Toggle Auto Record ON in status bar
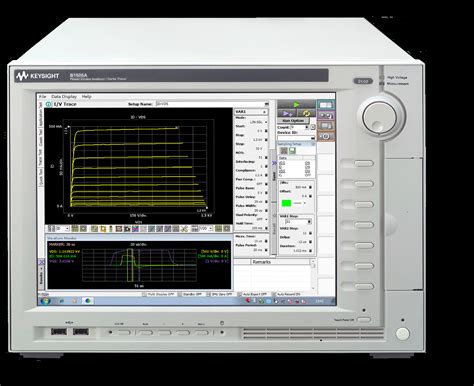 (x=286, y=294)
